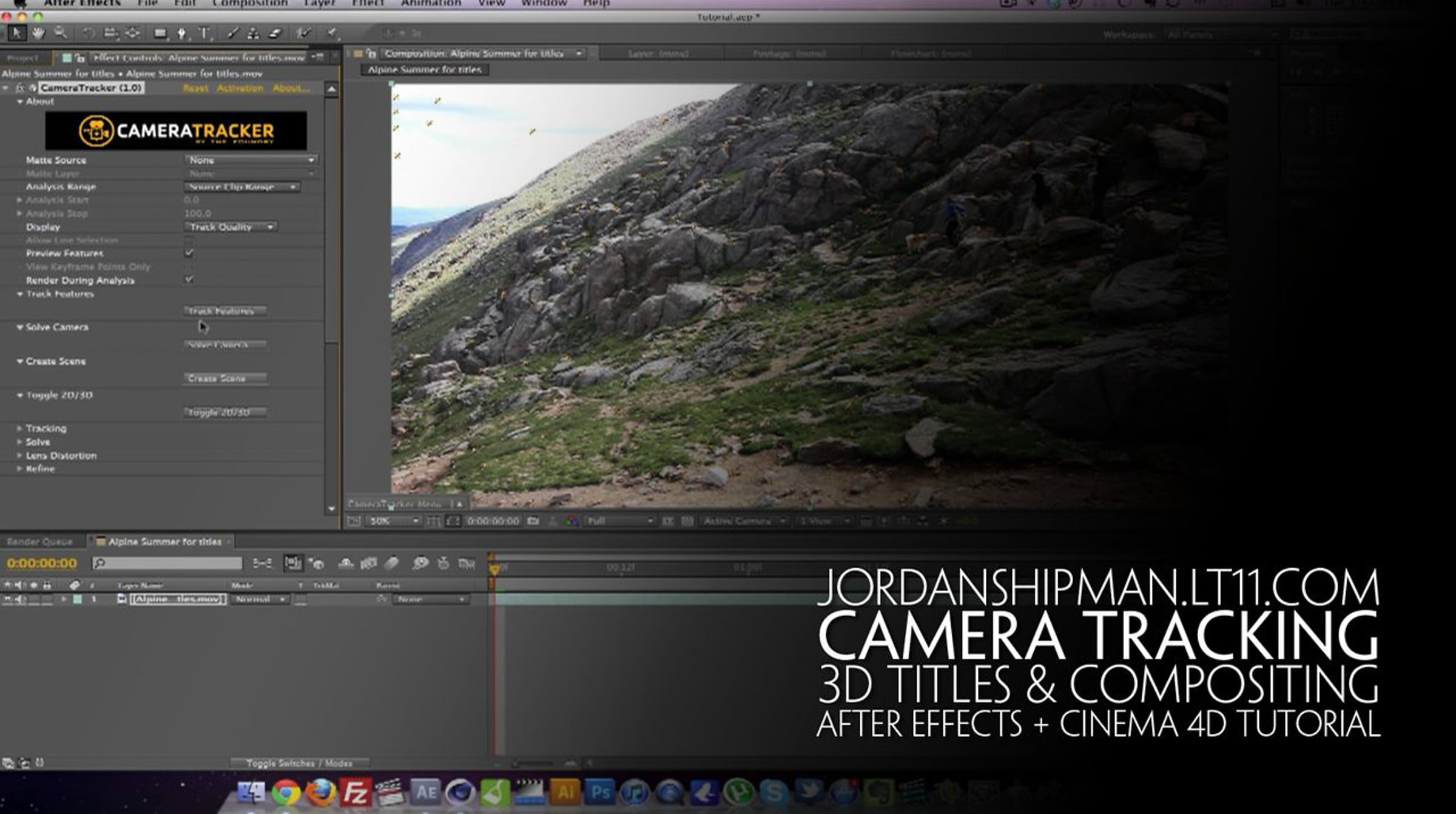Image resolution: width=1456 pixels, height=814 pixels.
Task: Open Illustrator from the dock
Action: tap(565, 792)
